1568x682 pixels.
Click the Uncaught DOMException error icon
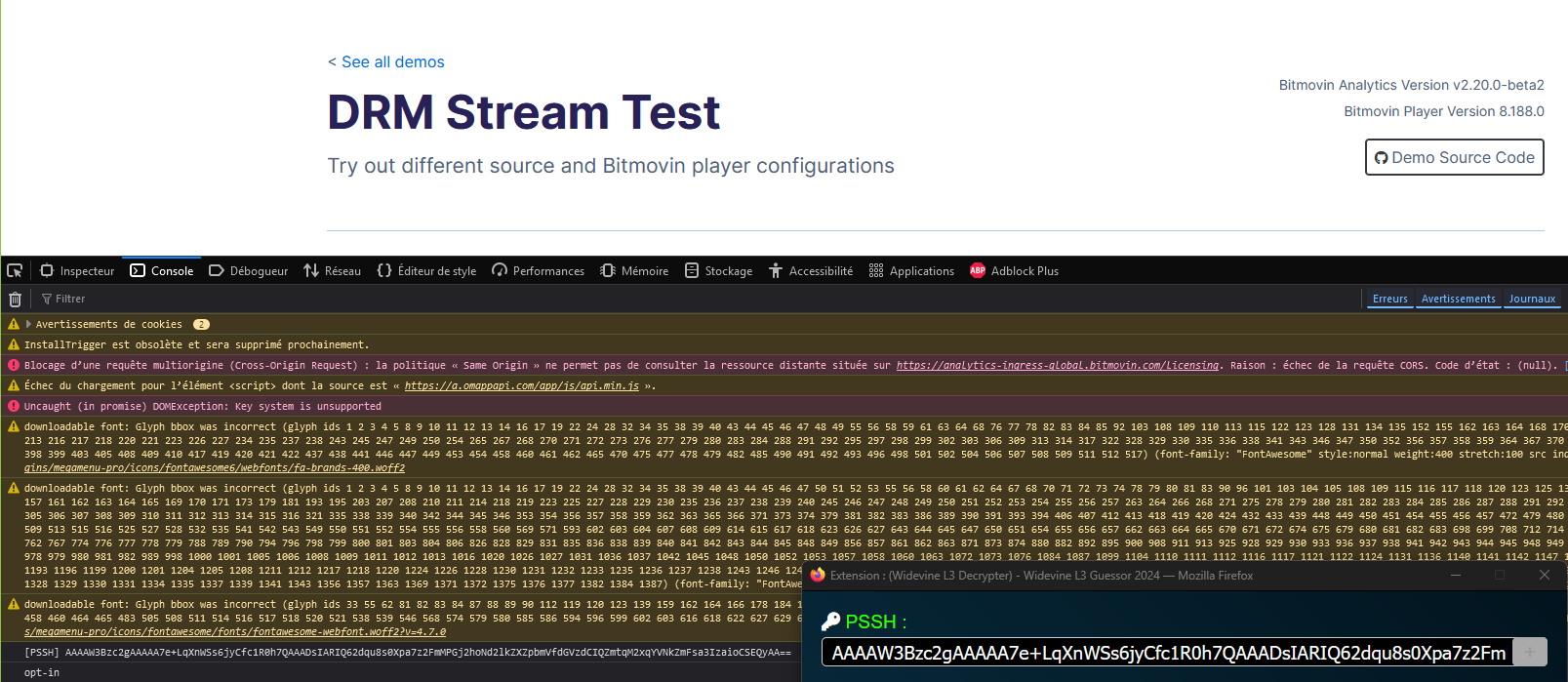(14, 406)
